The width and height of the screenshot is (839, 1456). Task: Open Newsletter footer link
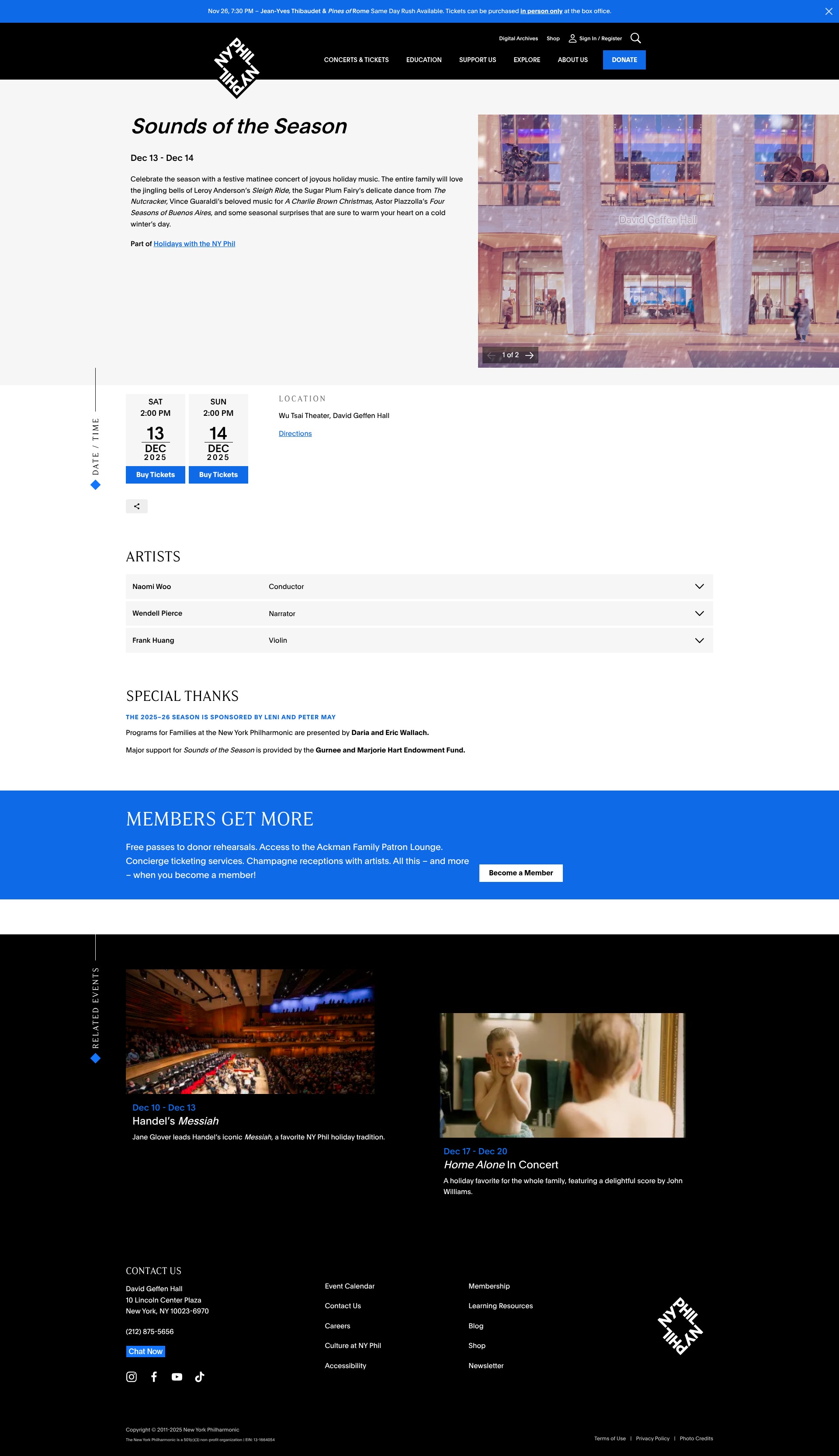coord(486,1365)
